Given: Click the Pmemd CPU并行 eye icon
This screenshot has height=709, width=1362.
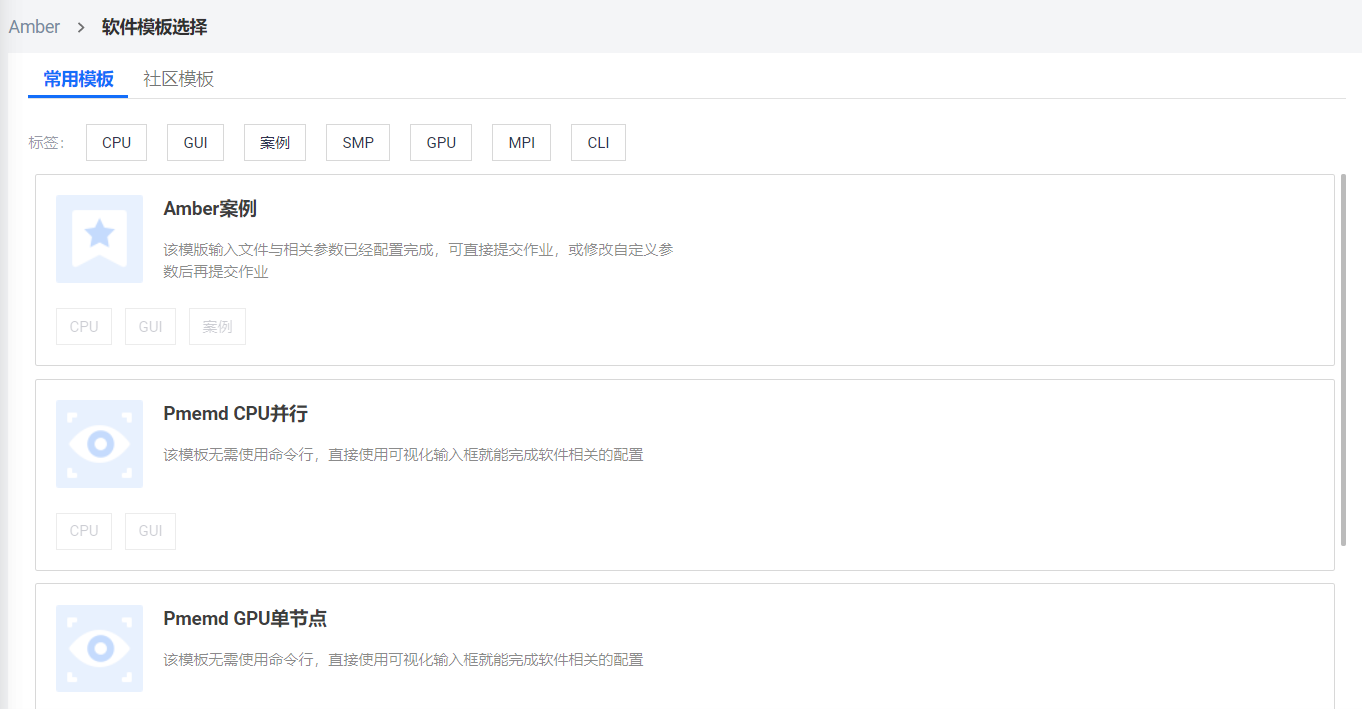Looking at the screenshot, I should 99,444.
